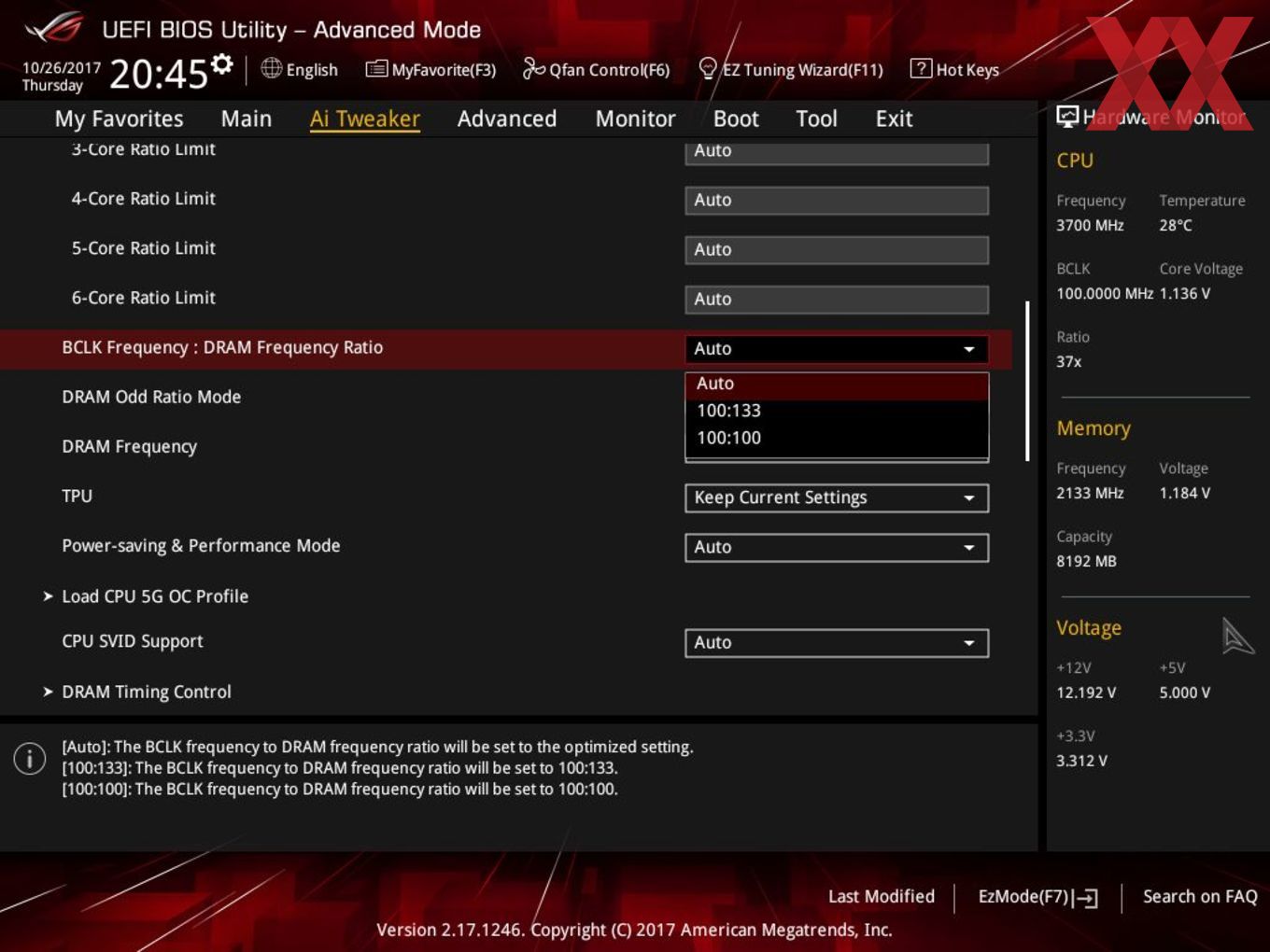This screenshot has height=952, width=1270.
Task: Choose Auto in the BCLK ratio list
Action: click(837, 384)
